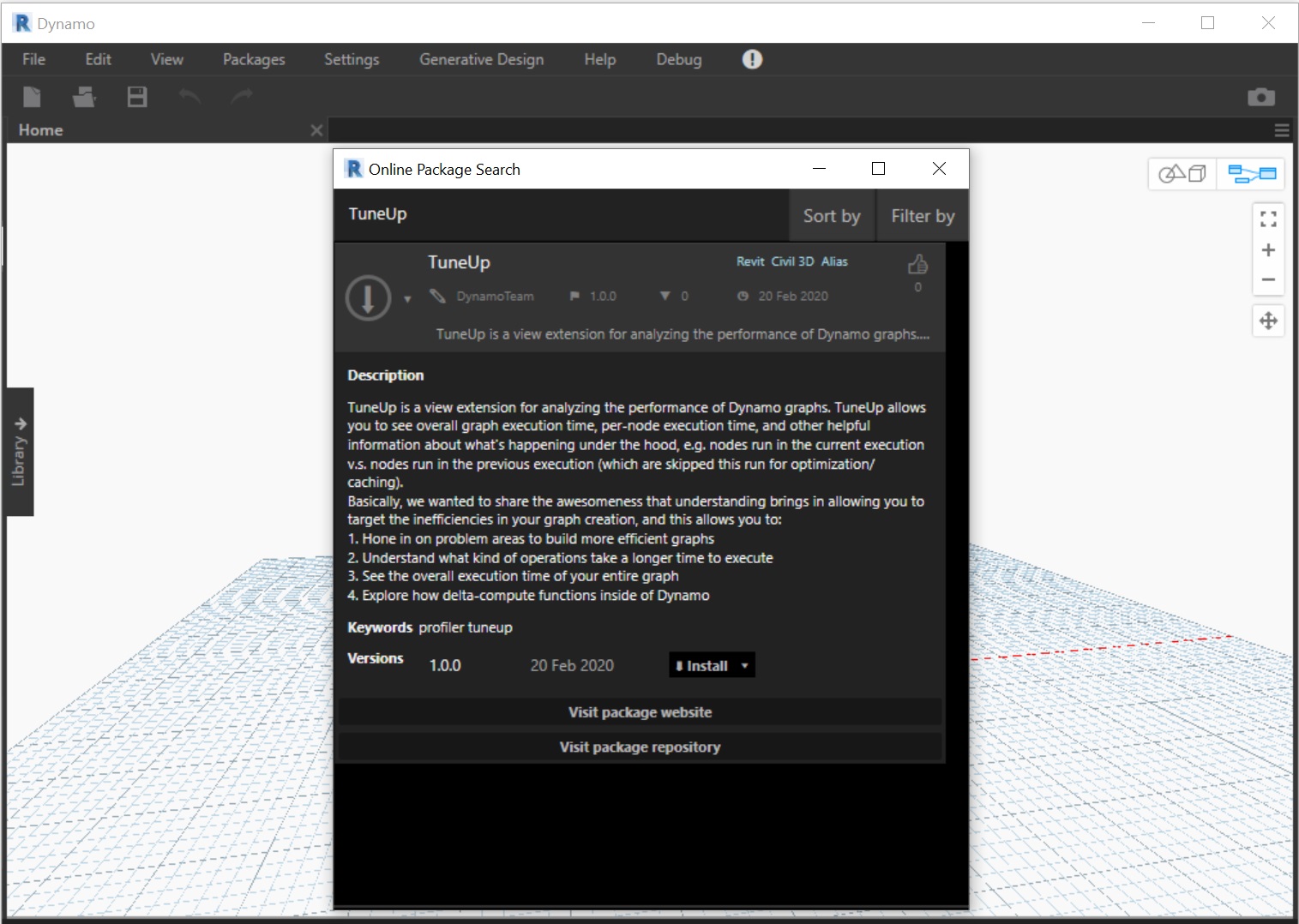This screenshot has height=924, width=1299.
Task: Maximize the Online Package Search window
Action: click(x=878, y=169)
